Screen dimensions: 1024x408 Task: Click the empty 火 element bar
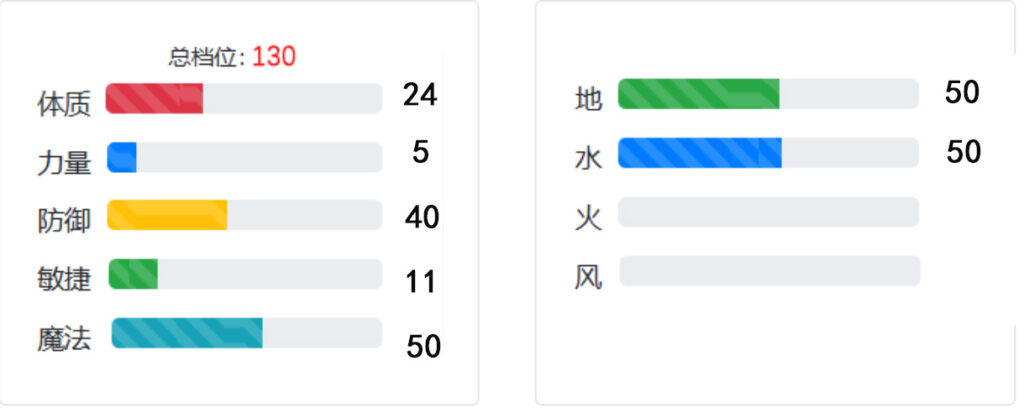[x=768, y=212]
